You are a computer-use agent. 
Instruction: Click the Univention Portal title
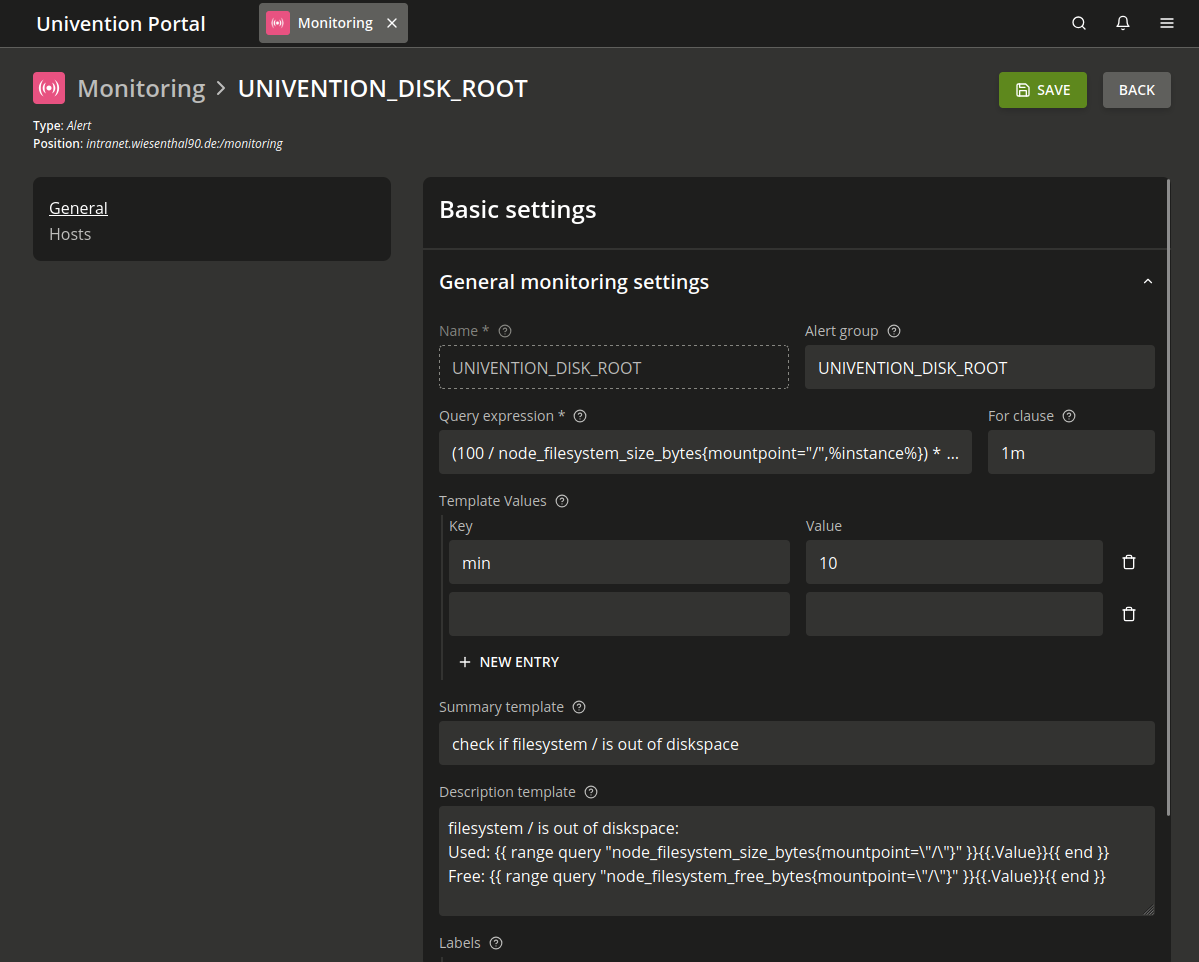pos(121,24)
